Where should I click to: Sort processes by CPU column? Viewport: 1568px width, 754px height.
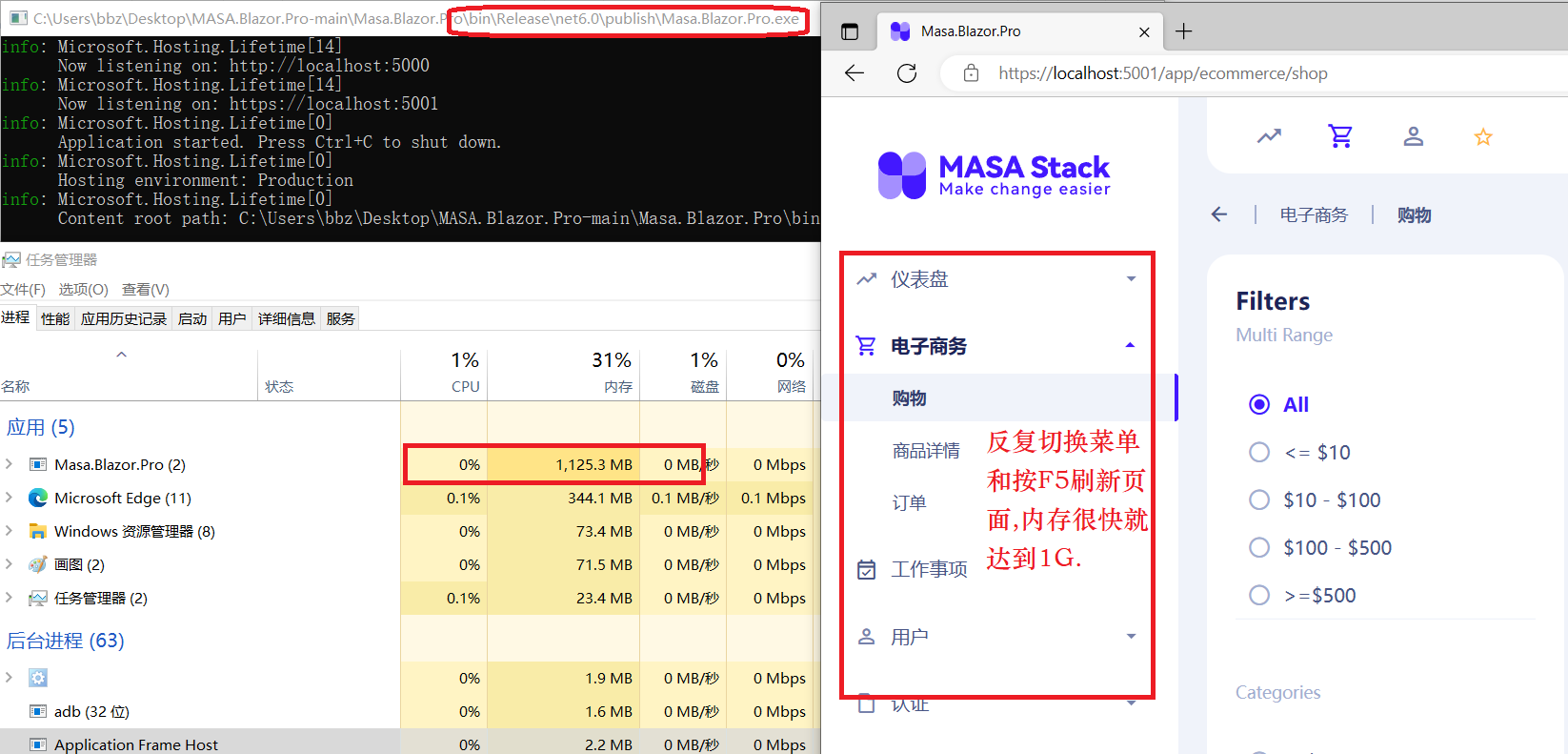(x=444, y=375)
